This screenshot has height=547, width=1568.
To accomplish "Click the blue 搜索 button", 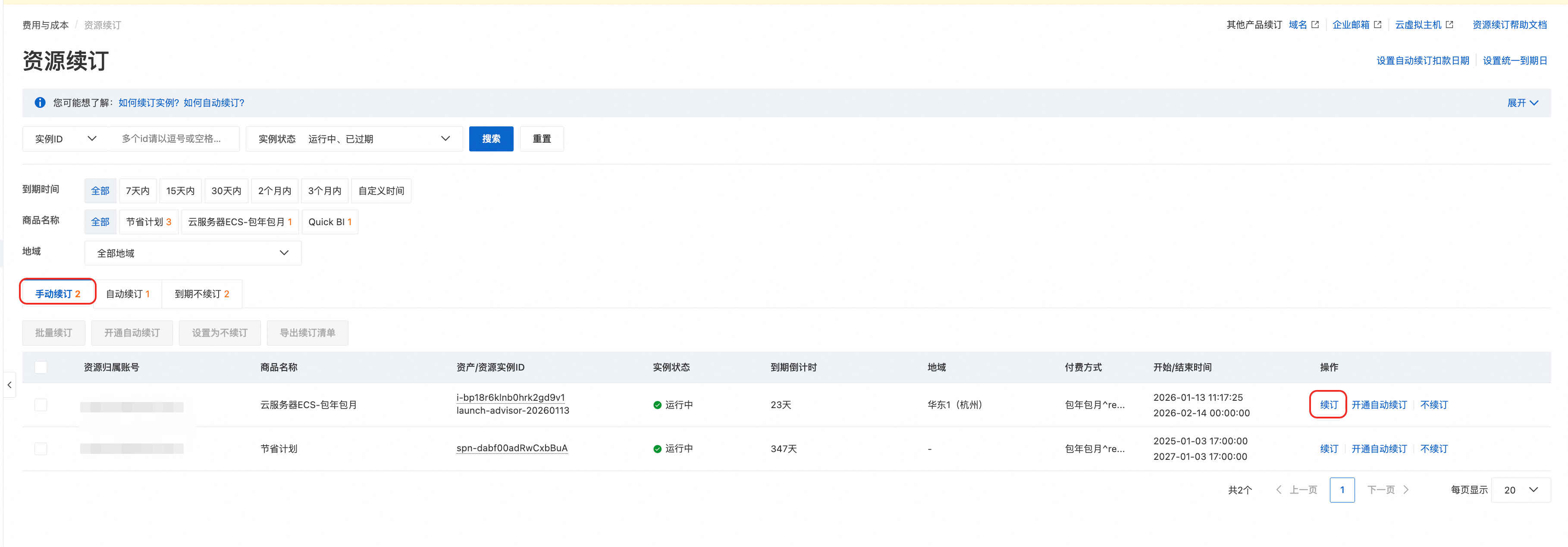I will (x=491, y=139).
